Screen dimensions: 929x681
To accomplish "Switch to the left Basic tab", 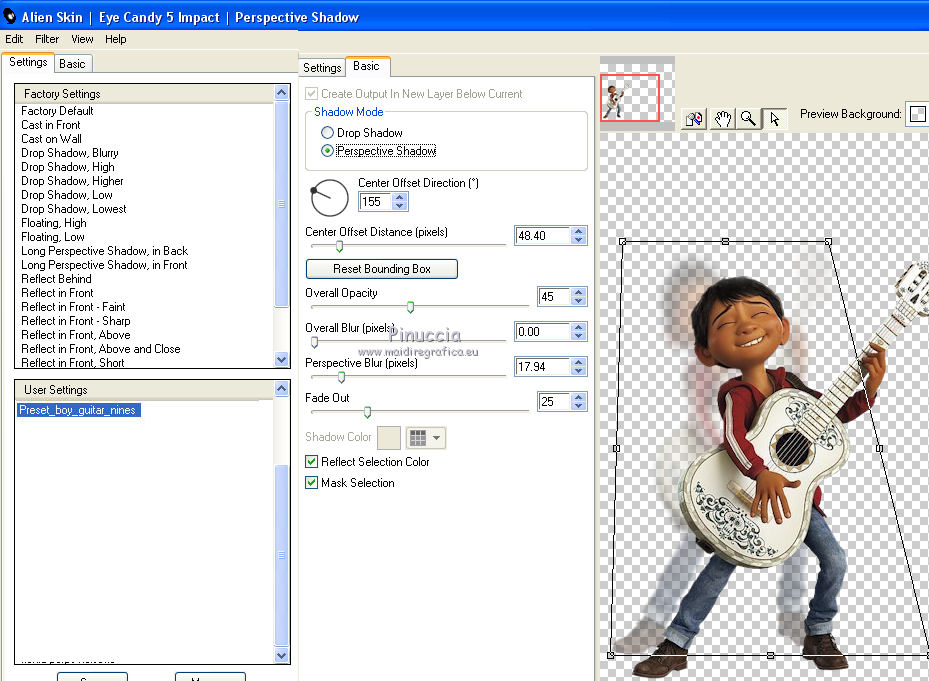I will 72,64.
